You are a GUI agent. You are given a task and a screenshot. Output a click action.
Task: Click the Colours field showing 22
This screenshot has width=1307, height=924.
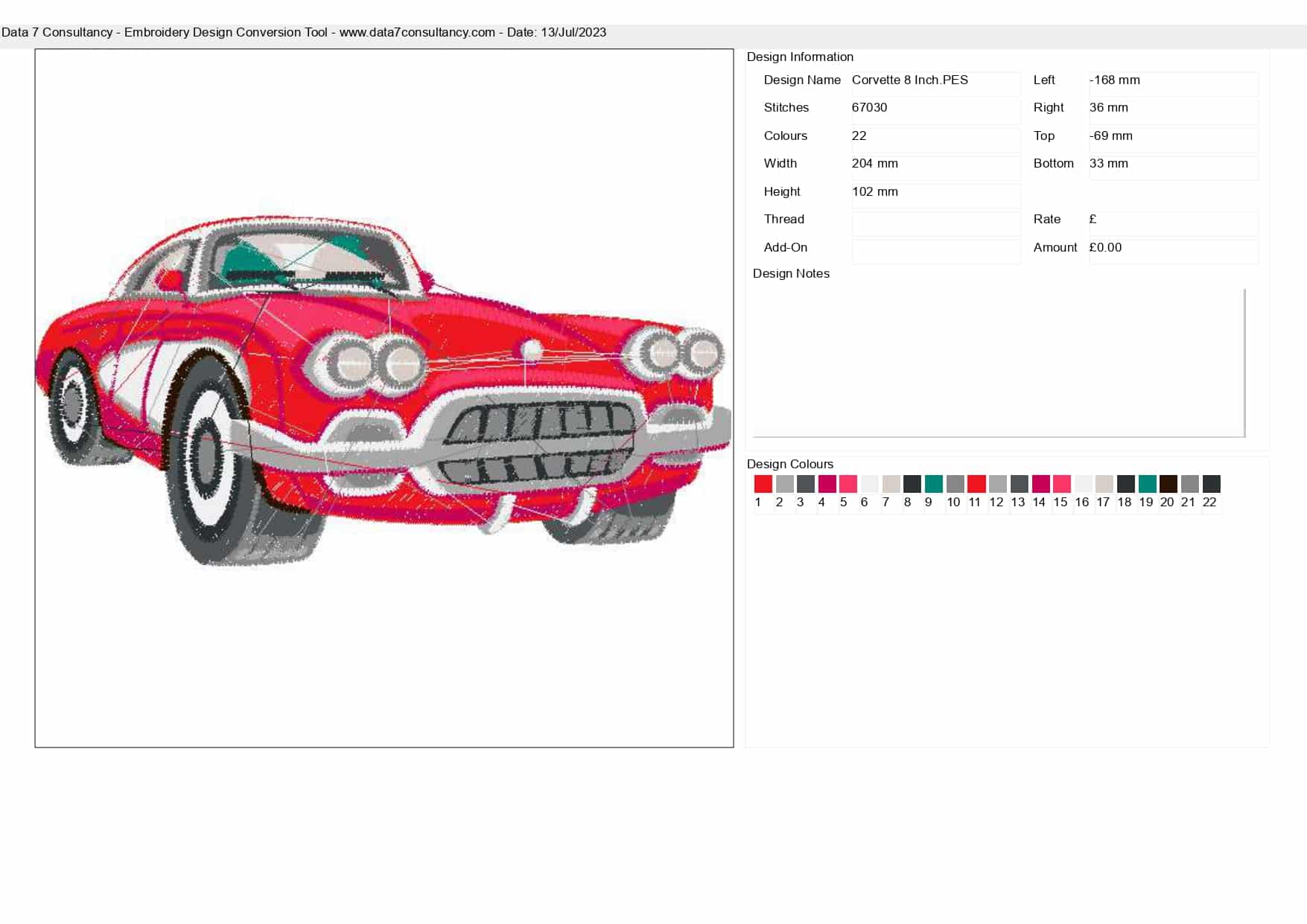936,139
